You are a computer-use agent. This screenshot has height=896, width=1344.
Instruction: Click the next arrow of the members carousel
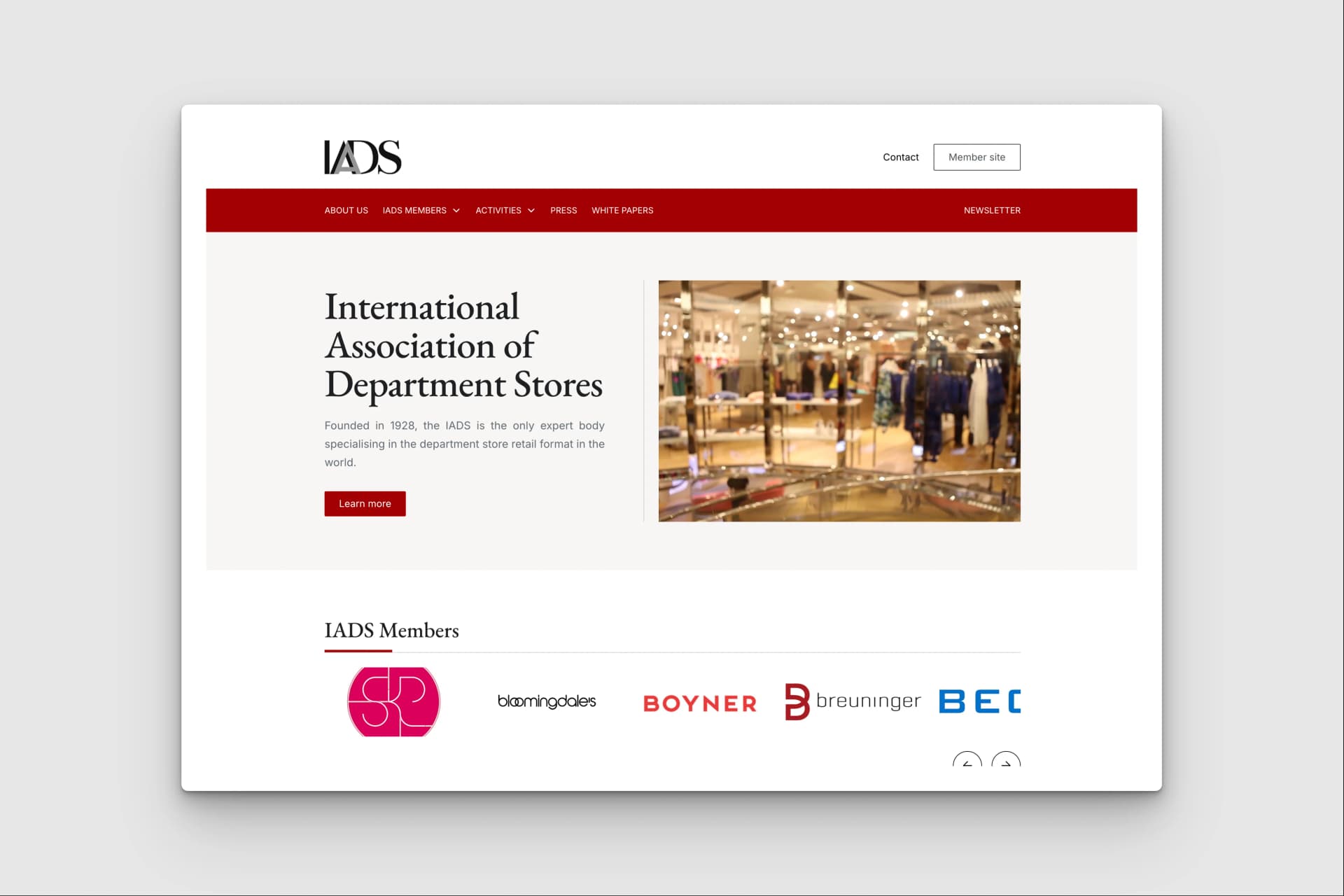pos(1007,763)
